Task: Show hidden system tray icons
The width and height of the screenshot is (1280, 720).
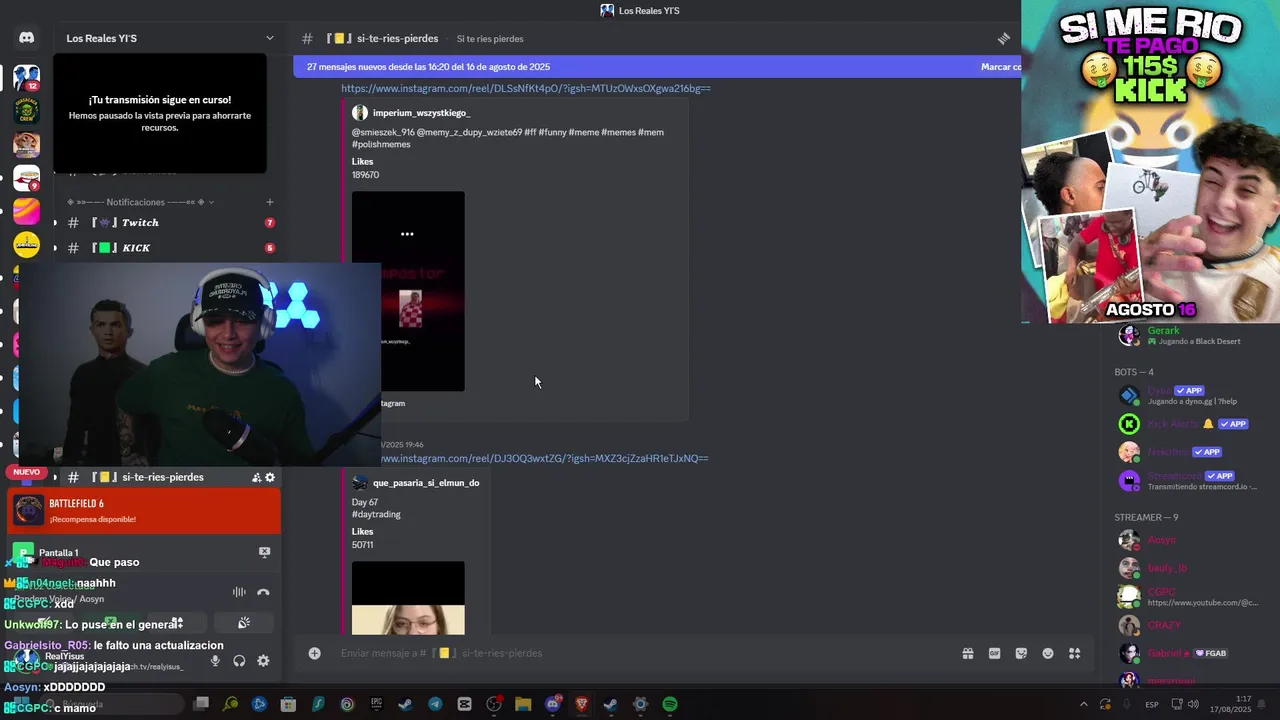Action: coord(1083,704)
